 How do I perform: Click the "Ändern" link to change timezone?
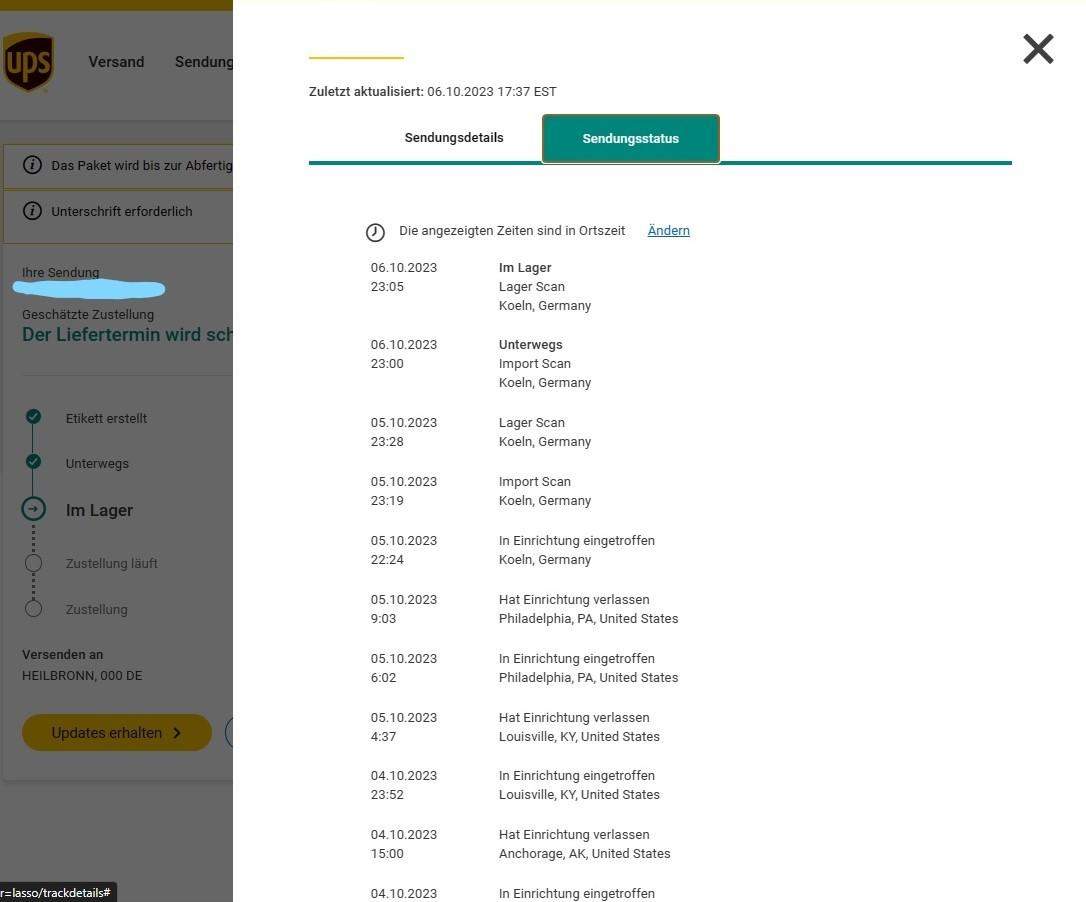668,230
